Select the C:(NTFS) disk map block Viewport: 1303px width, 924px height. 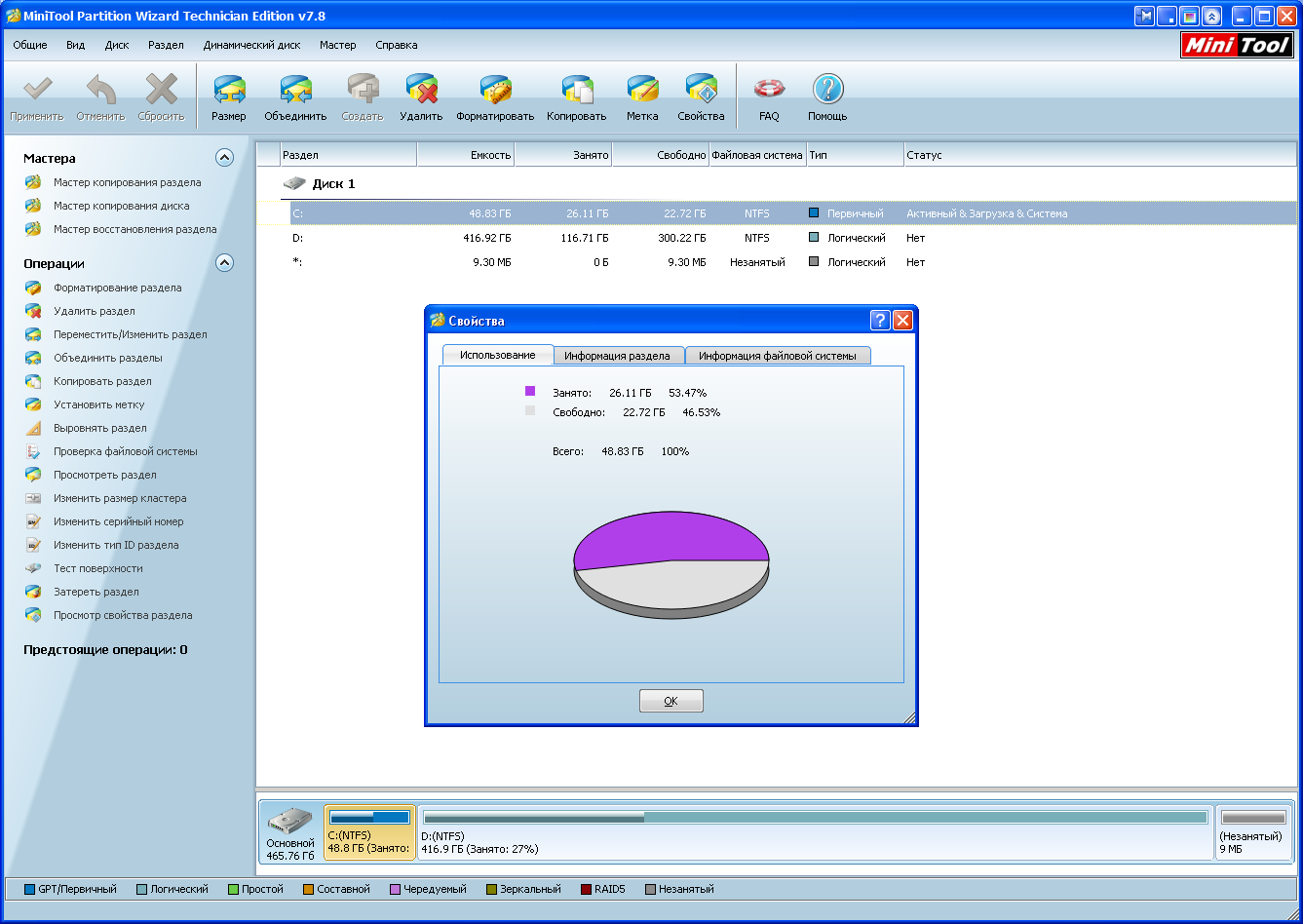pos(369,833)
